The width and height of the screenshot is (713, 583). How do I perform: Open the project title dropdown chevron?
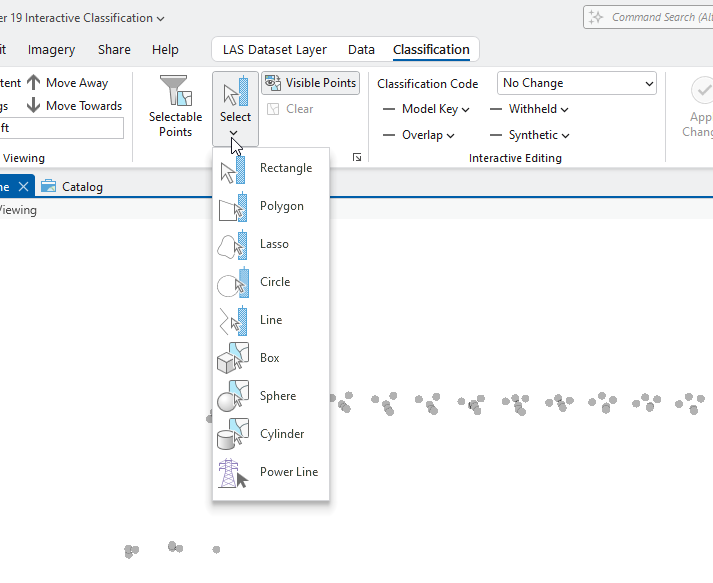tap(160, 19)
